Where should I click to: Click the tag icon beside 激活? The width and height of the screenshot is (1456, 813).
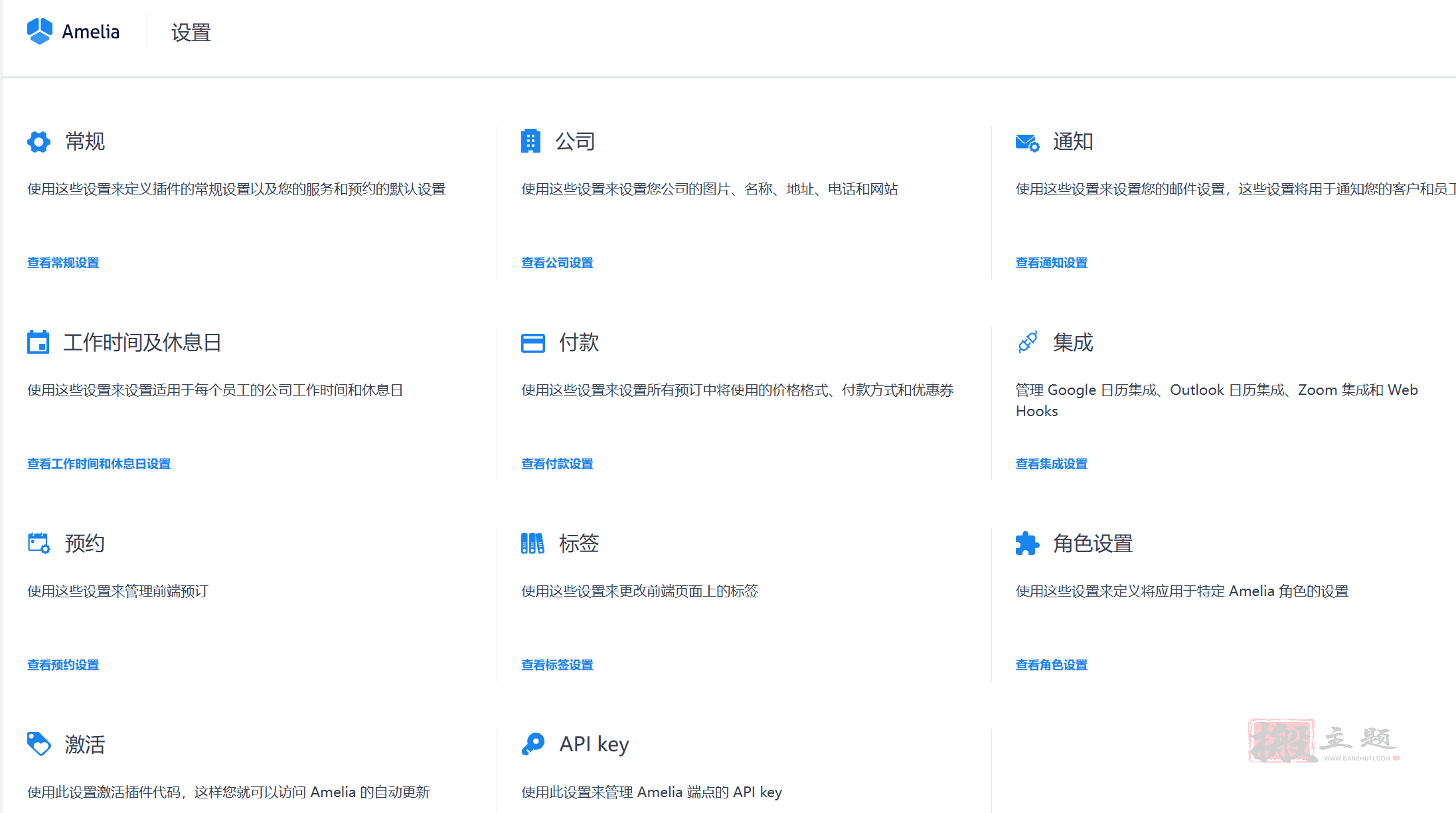click(39, 744)
